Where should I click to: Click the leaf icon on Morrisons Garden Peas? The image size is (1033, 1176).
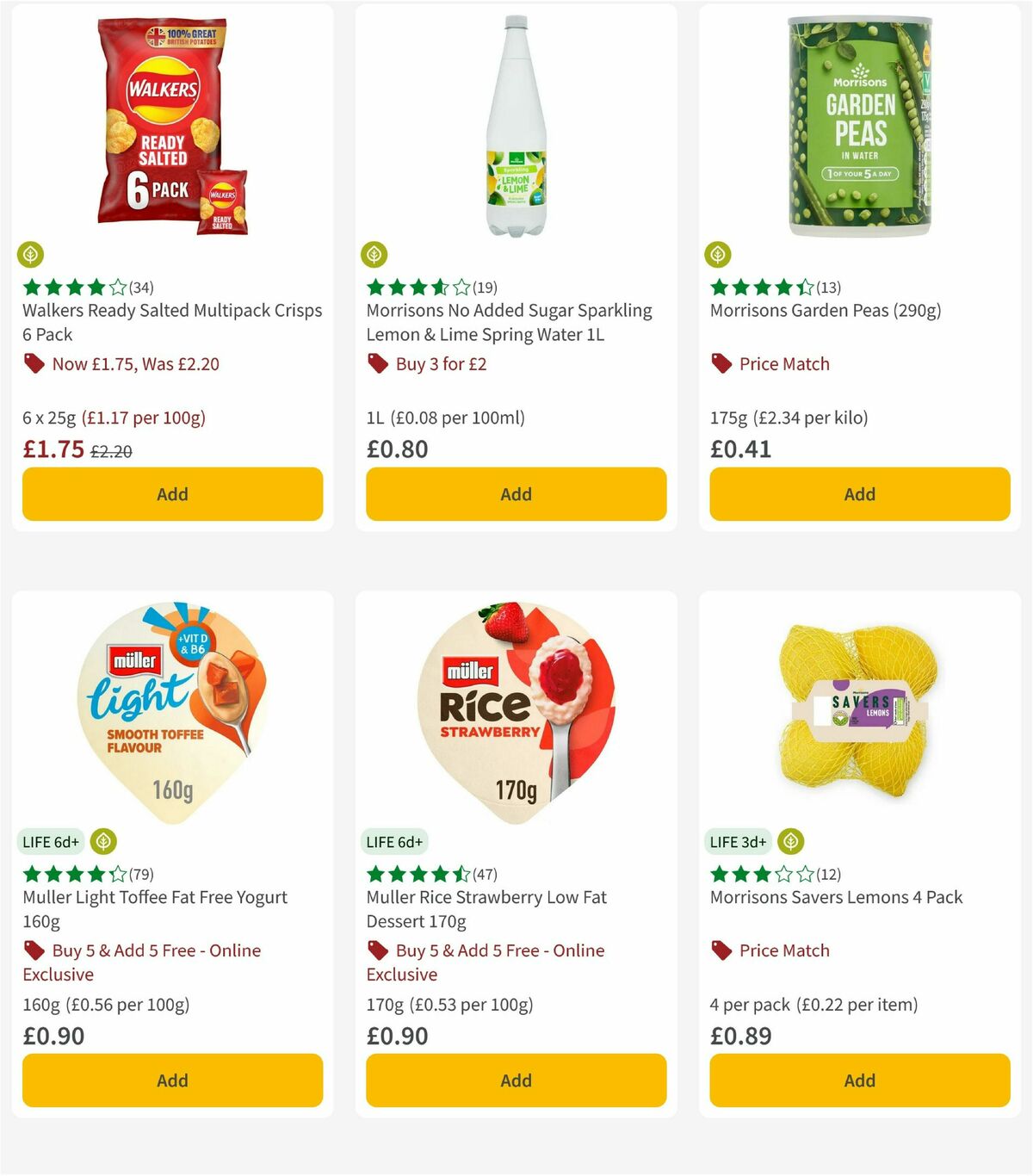click(x=717, y=255)
